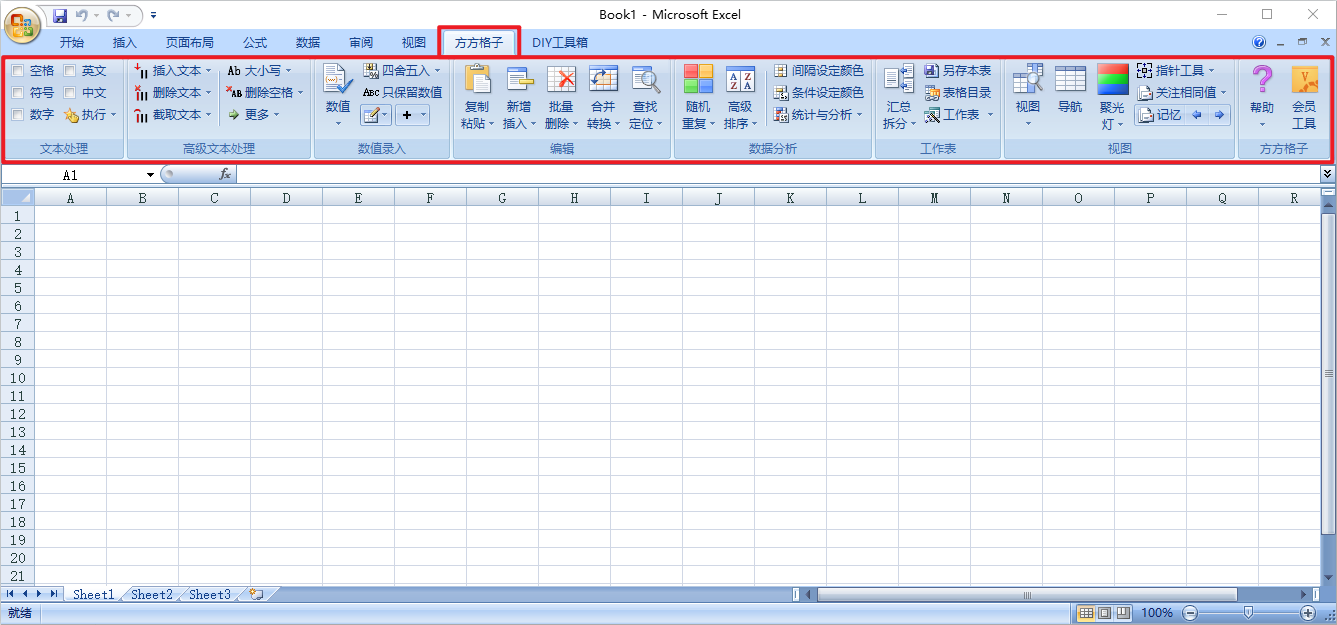1337x625 pixels.
Task: Select the 高级排序 A-Z icon
Action: point(740,80)
